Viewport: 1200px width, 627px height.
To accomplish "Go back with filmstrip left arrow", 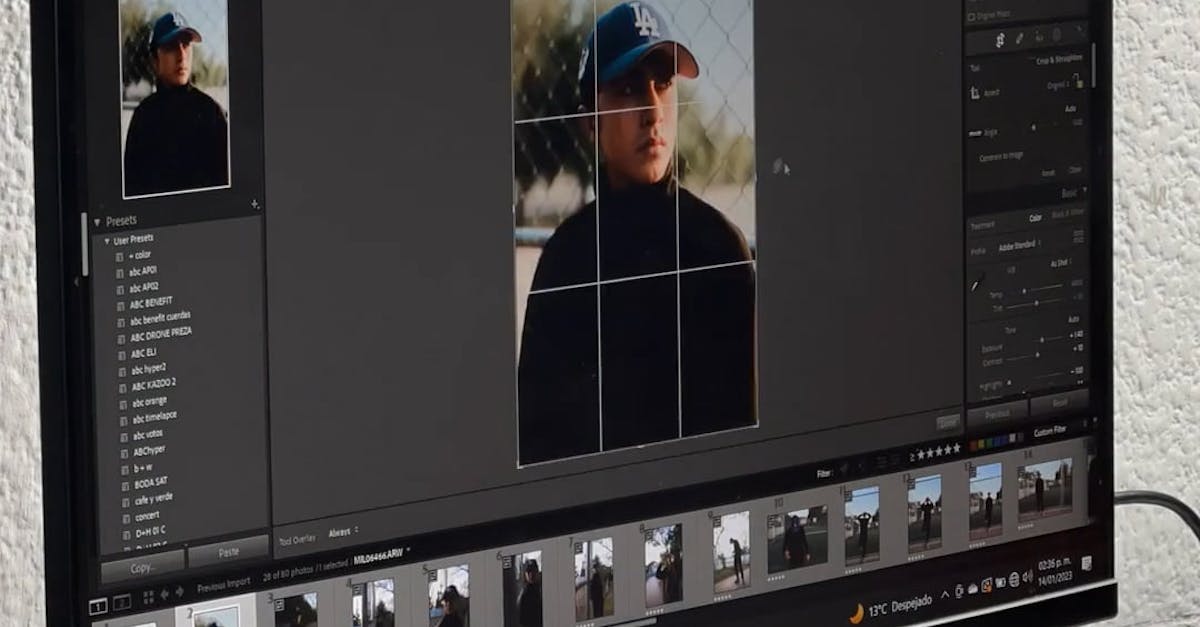I will click(166, 593).
